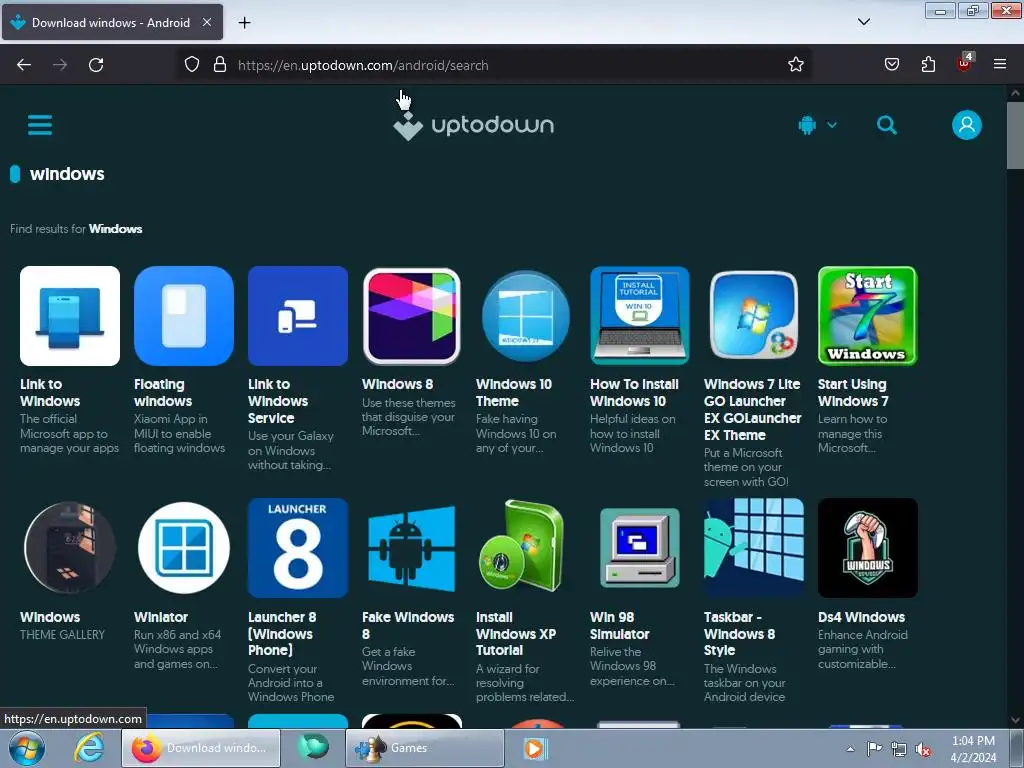Screen dimensions: 1024x768
Task: Click the 'Ds4 Windows' title link
Action: point(861,617)
